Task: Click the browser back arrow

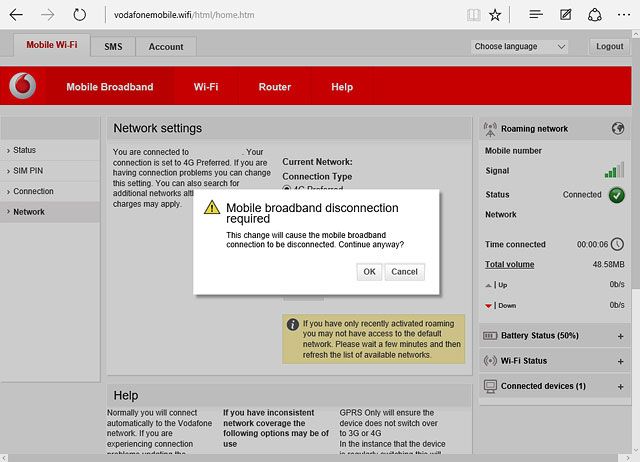Action: pyautogui.click(x=16, y=15)
